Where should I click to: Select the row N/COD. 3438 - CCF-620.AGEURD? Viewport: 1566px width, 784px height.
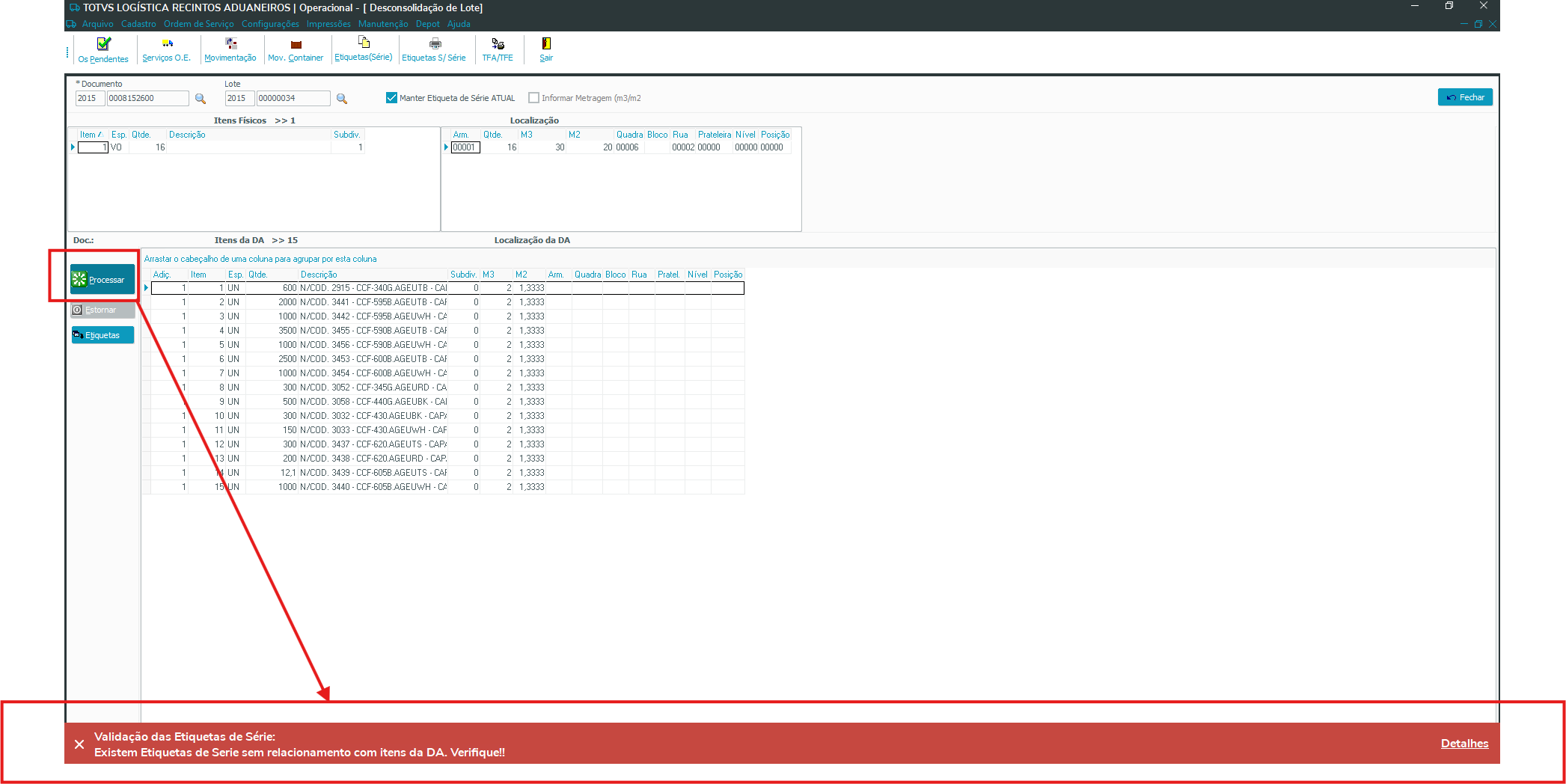tap(447, 459)
